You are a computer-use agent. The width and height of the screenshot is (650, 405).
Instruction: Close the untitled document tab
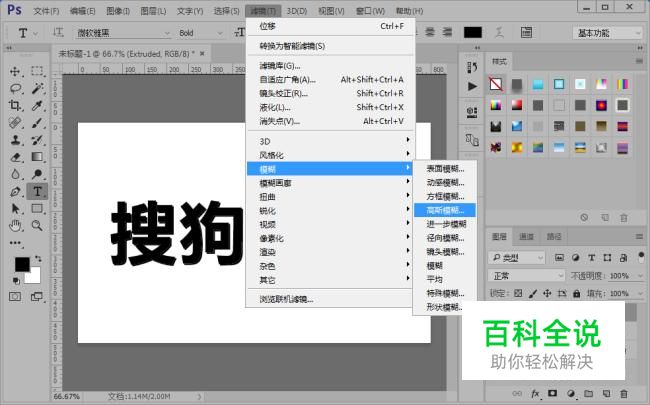(202, 53)
